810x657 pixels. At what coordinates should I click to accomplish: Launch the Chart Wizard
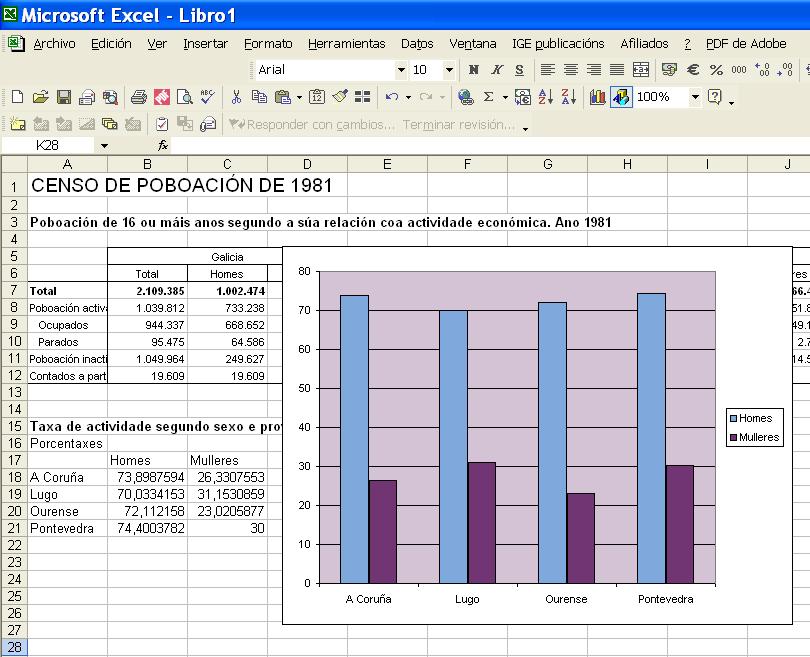click(x=597, y=97)
